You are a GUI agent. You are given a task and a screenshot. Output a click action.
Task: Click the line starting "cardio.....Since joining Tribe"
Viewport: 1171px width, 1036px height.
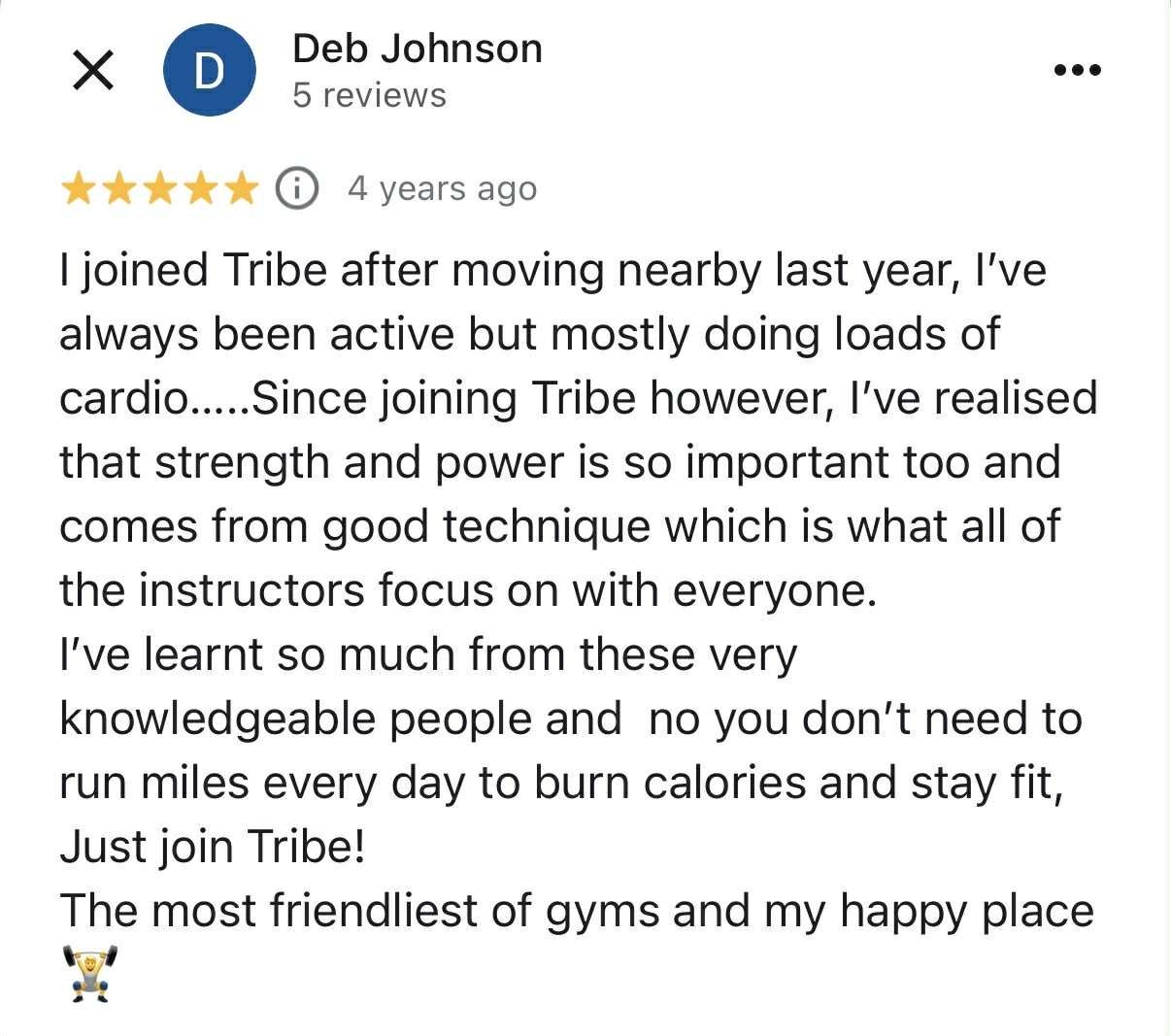click(578, 398)
